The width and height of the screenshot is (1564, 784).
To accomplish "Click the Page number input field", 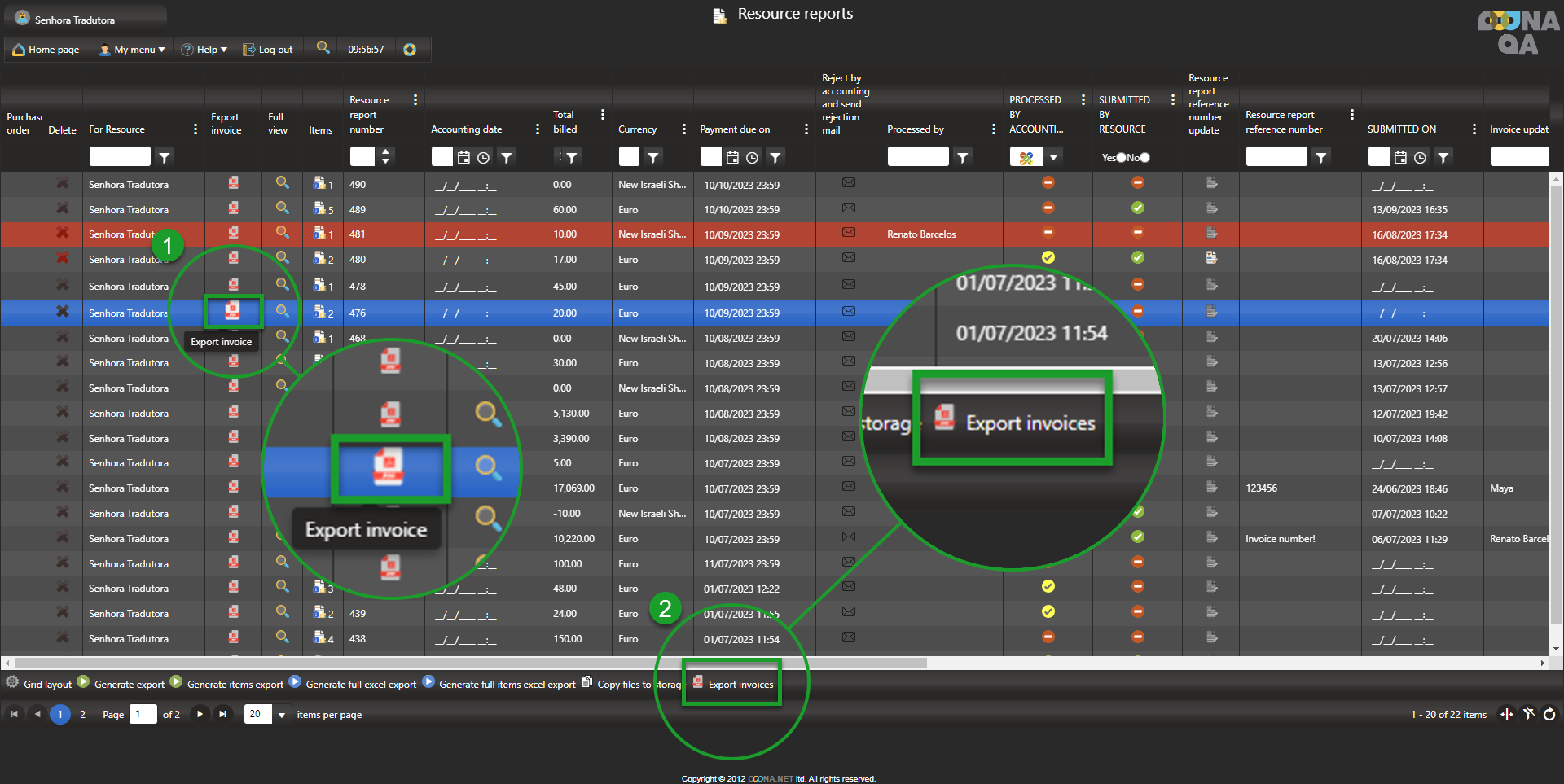I will tap(143, 714).
